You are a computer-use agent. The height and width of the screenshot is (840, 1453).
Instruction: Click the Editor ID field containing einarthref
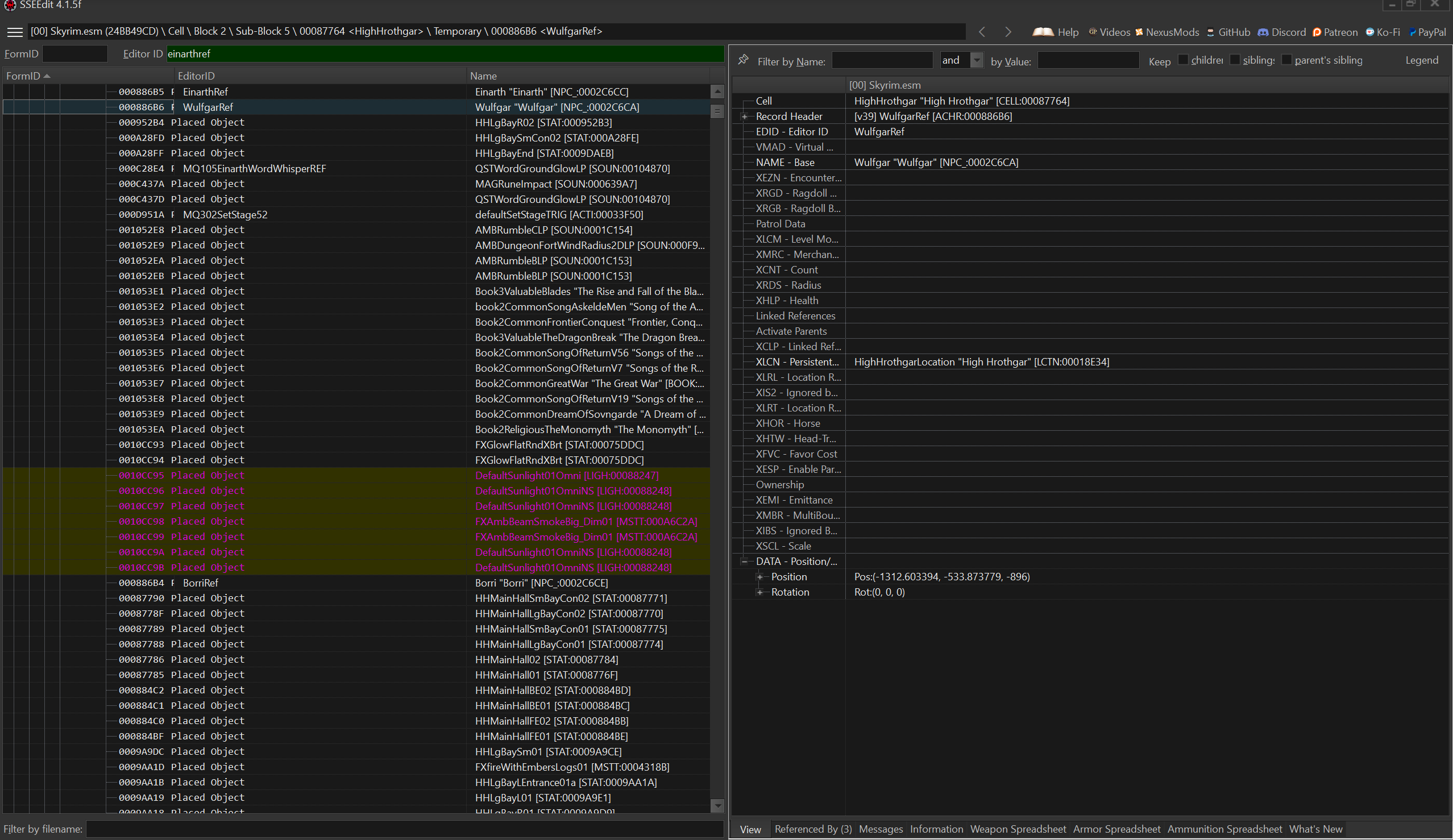445,53
